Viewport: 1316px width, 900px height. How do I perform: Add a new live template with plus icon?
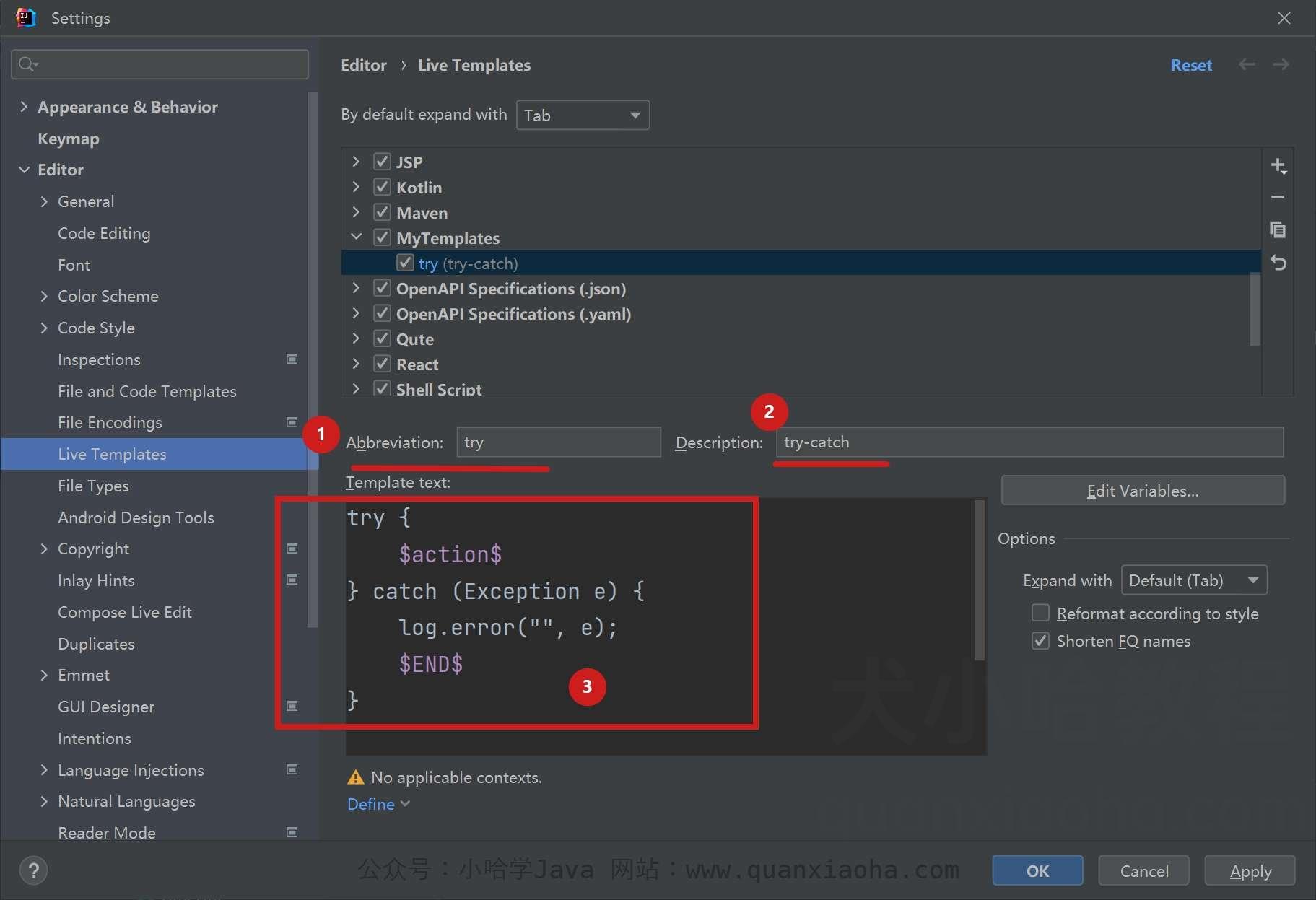click(x=1278, y=166)
